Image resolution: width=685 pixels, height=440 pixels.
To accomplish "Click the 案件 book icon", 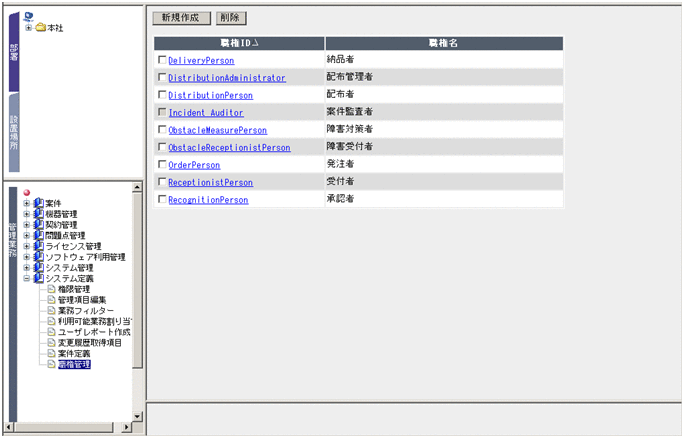I will coord(39,203).
